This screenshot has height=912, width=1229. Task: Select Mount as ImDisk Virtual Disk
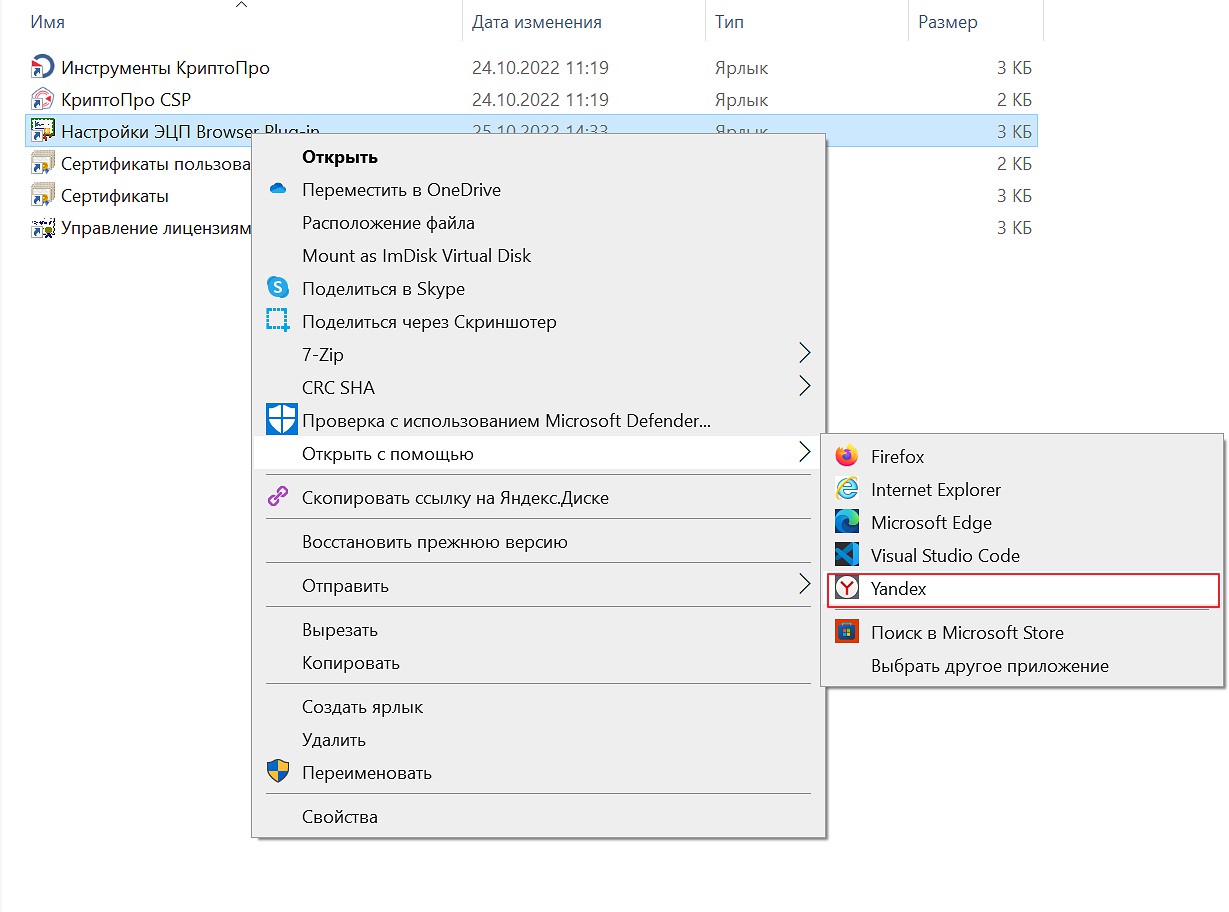tap(538, 256)
